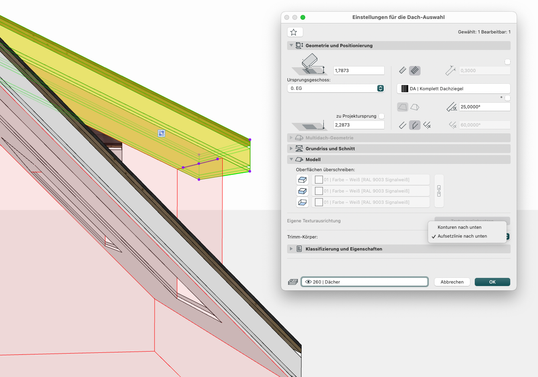Open the DA | Komplett Dachziegel composite selector
The image size is (538, 377).
[454, 89]
